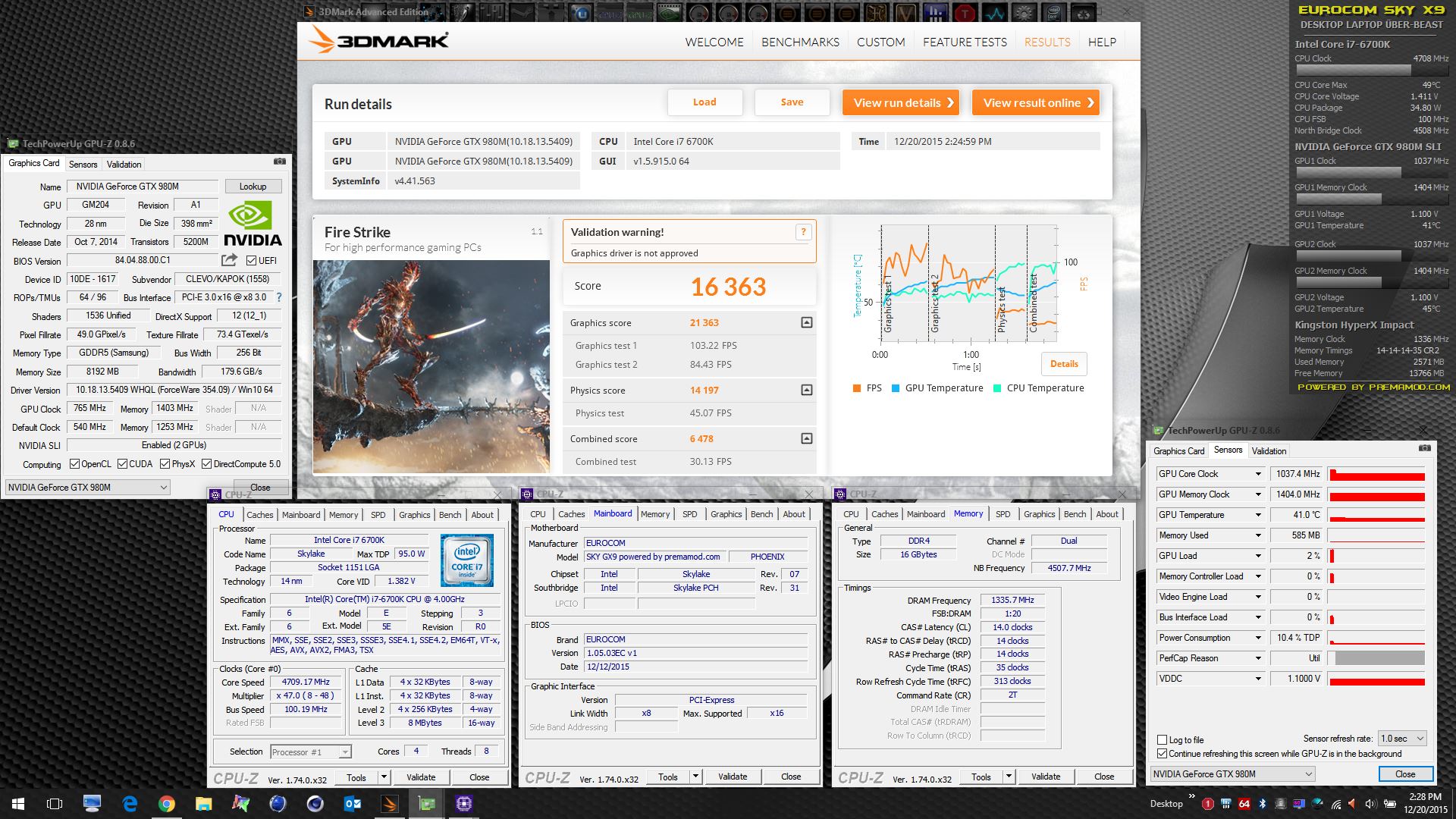Viewport: 1456px width, 819px height.
Task: Open the SPD tab in the Memory CPU-Z window
Action: pos(1003,514)
